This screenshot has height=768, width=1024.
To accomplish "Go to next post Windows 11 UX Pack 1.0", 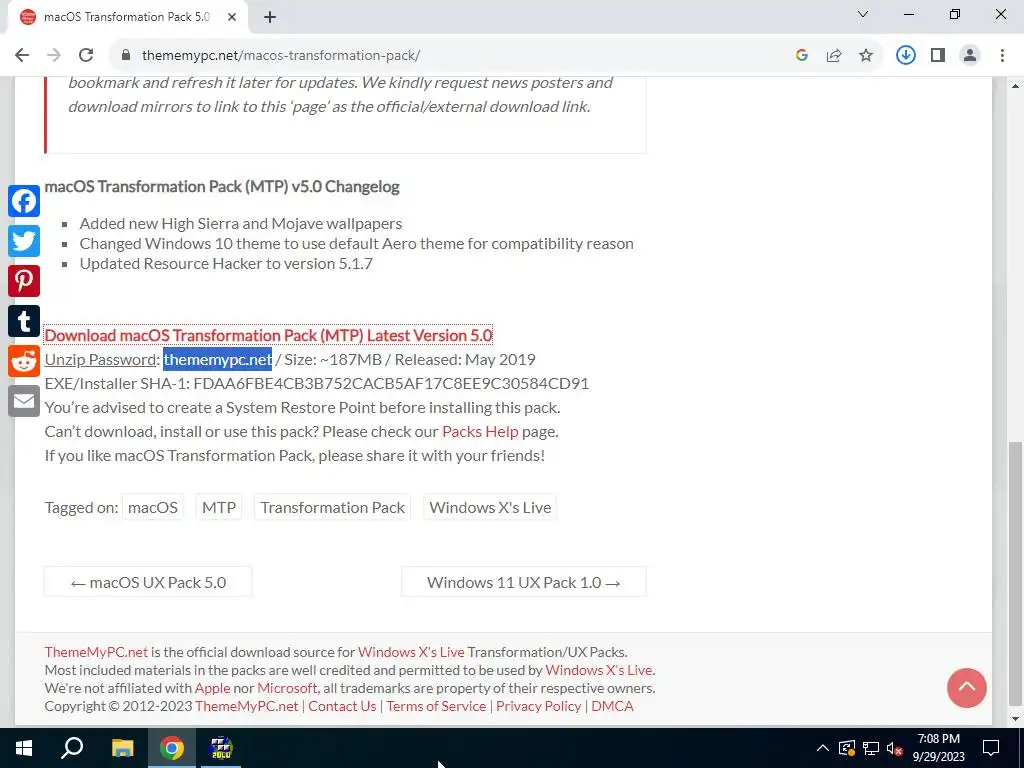I will point(524,582).
